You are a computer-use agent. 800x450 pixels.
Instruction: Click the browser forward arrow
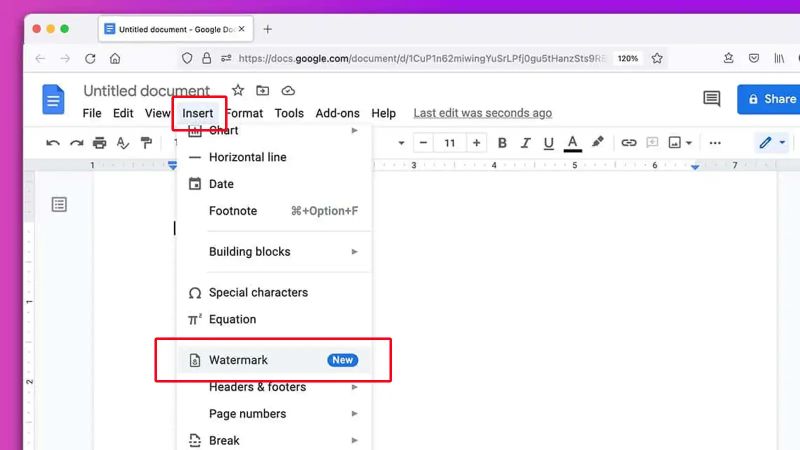[65, 59]
